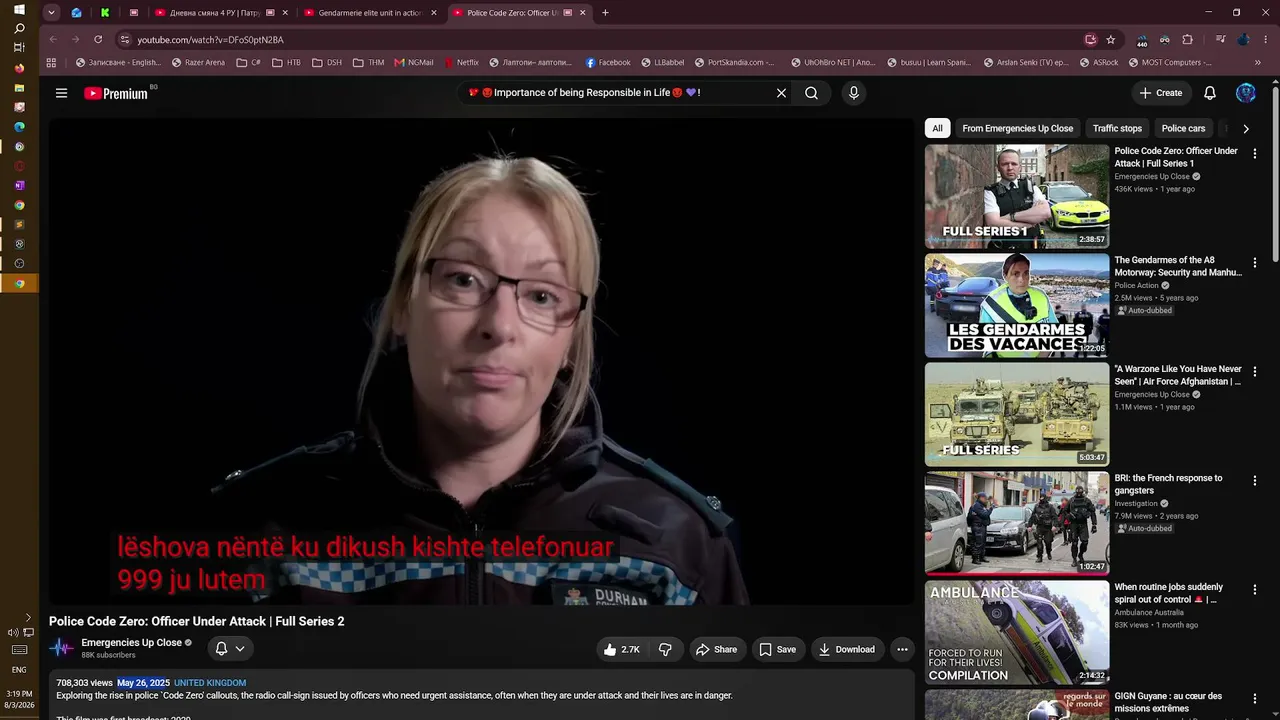Select the Police cars filter chip
Image resolution: width=1280 pixels, height=720 pixels.
coord(1183,128)
